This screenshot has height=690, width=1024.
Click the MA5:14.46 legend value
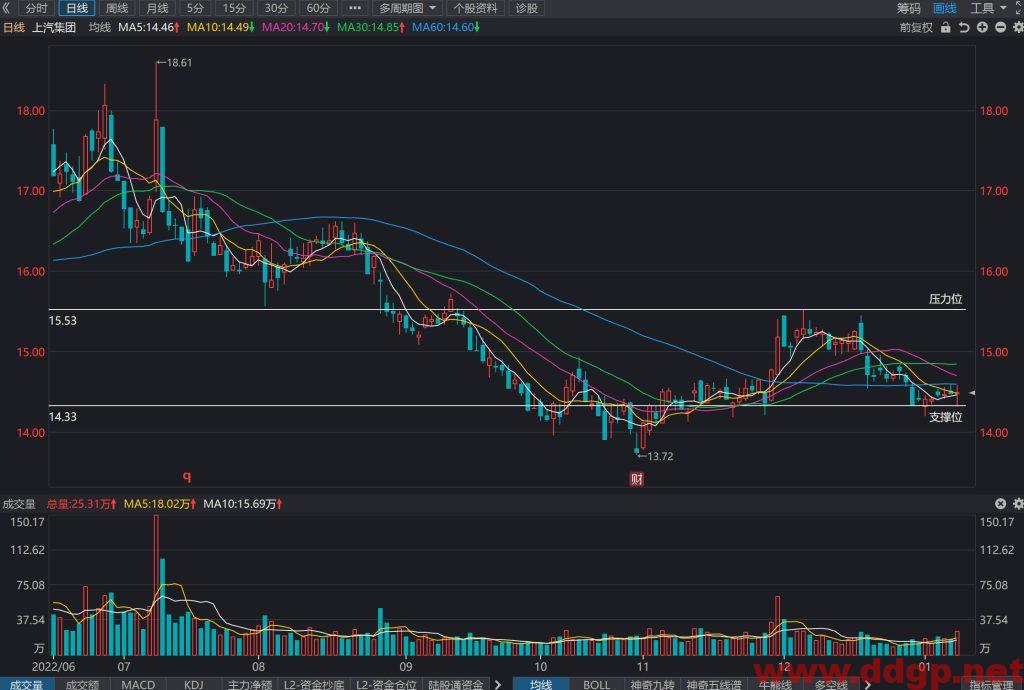tap(149, 27)
